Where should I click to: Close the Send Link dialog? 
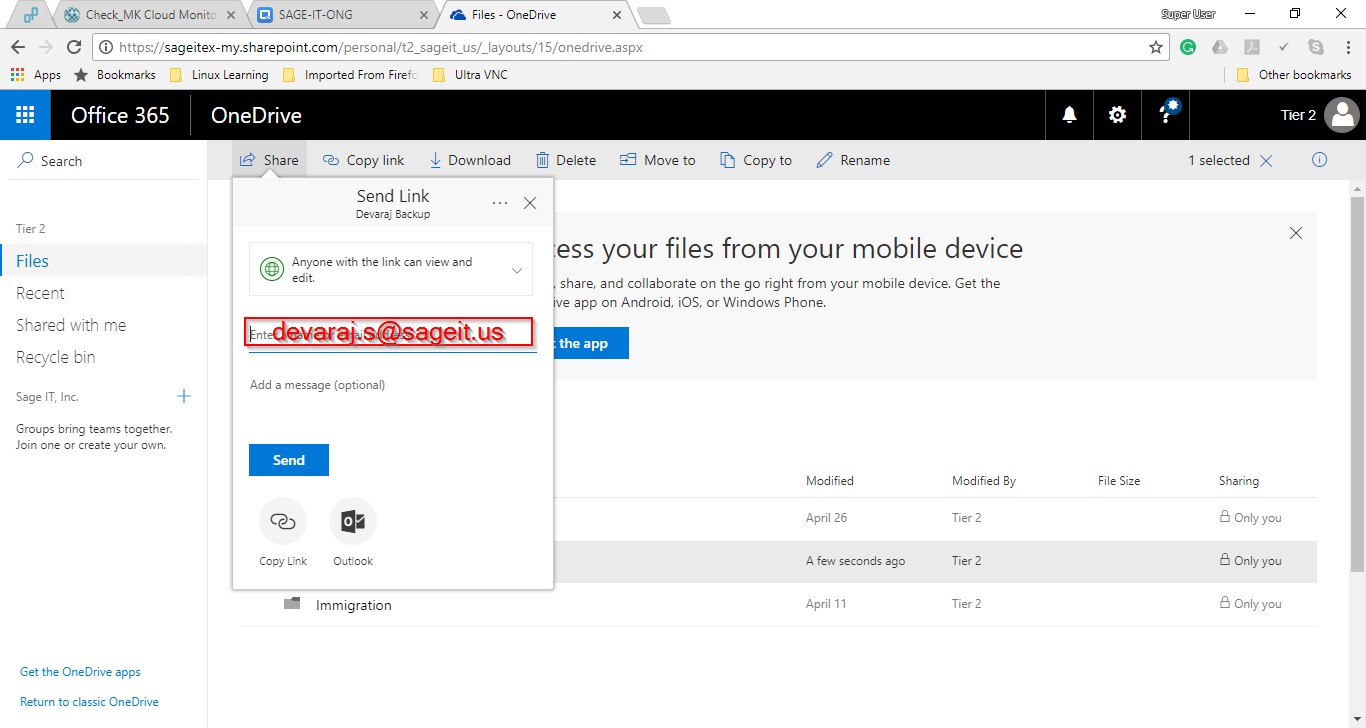(530, 203)
